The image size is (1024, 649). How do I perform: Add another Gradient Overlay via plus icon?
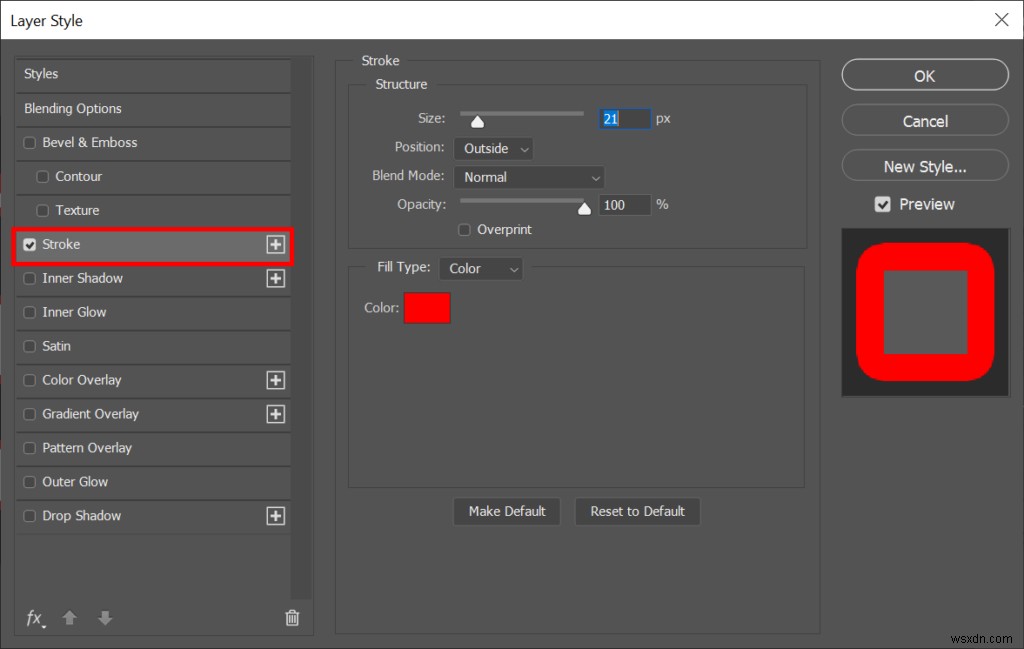tap(277, 414)
